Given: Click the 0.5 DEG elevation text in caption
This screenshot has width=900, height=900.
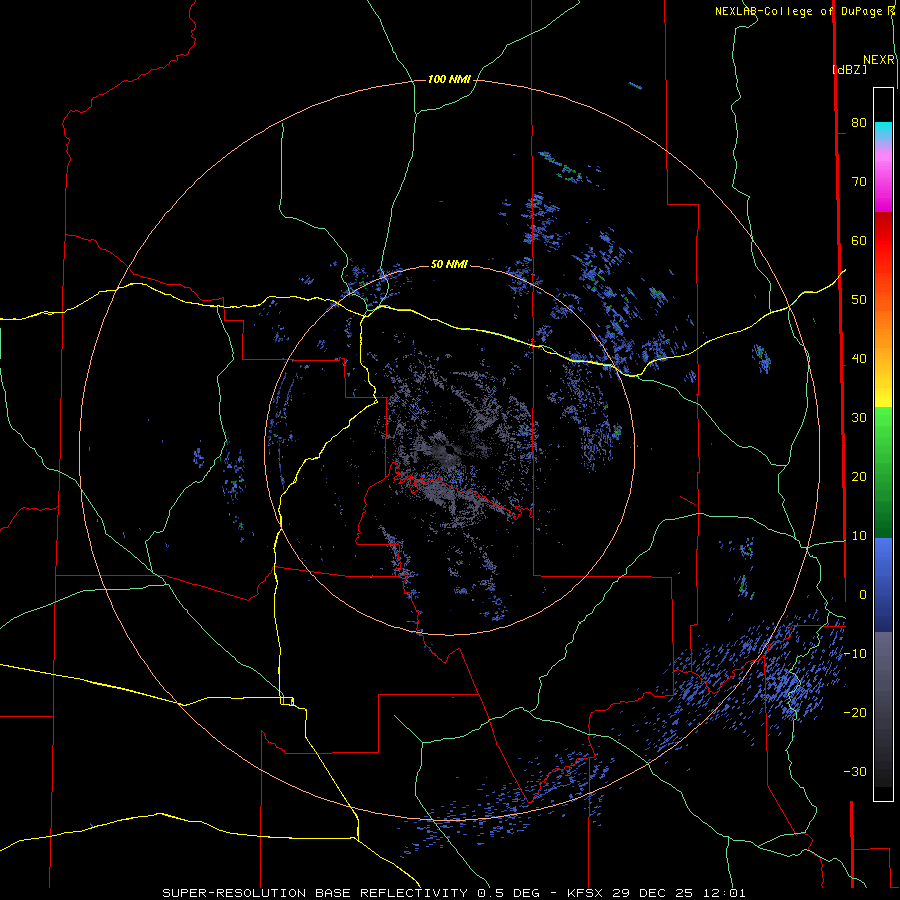Looking at the screenshot, I should point(509,893).
